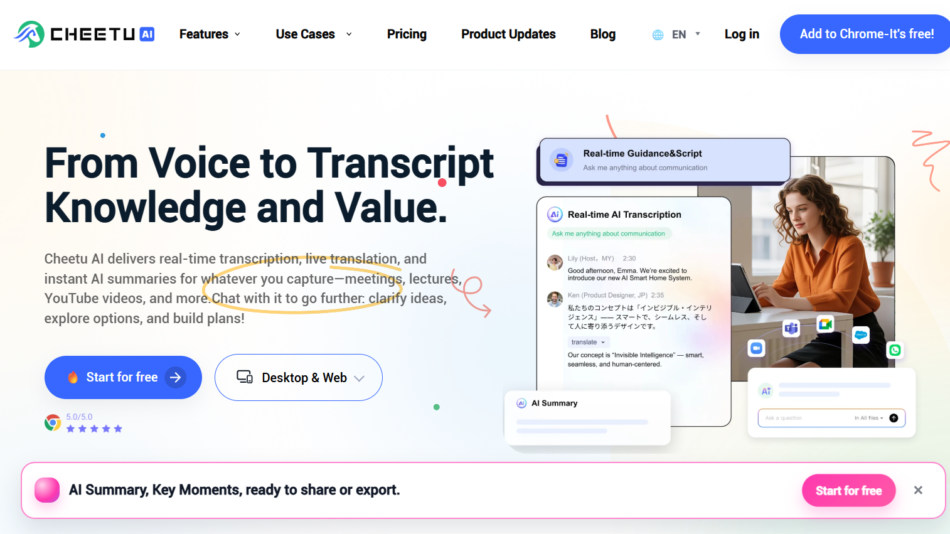Viewport: 950px width, 534px height.
Task: Click the flame icon on Start button
Action: tap(73, 377)
